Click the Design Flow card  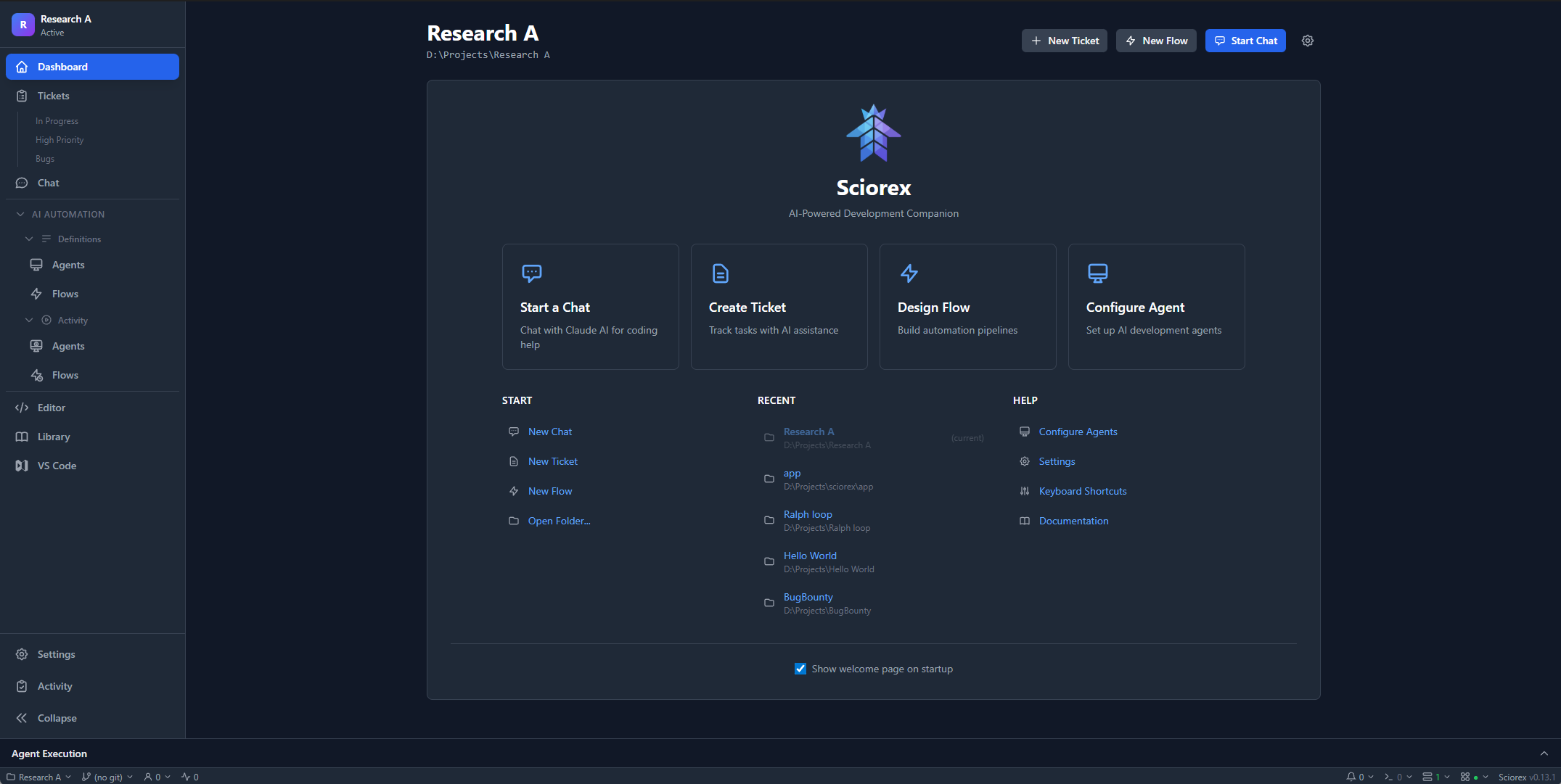(x=967, y=306)
